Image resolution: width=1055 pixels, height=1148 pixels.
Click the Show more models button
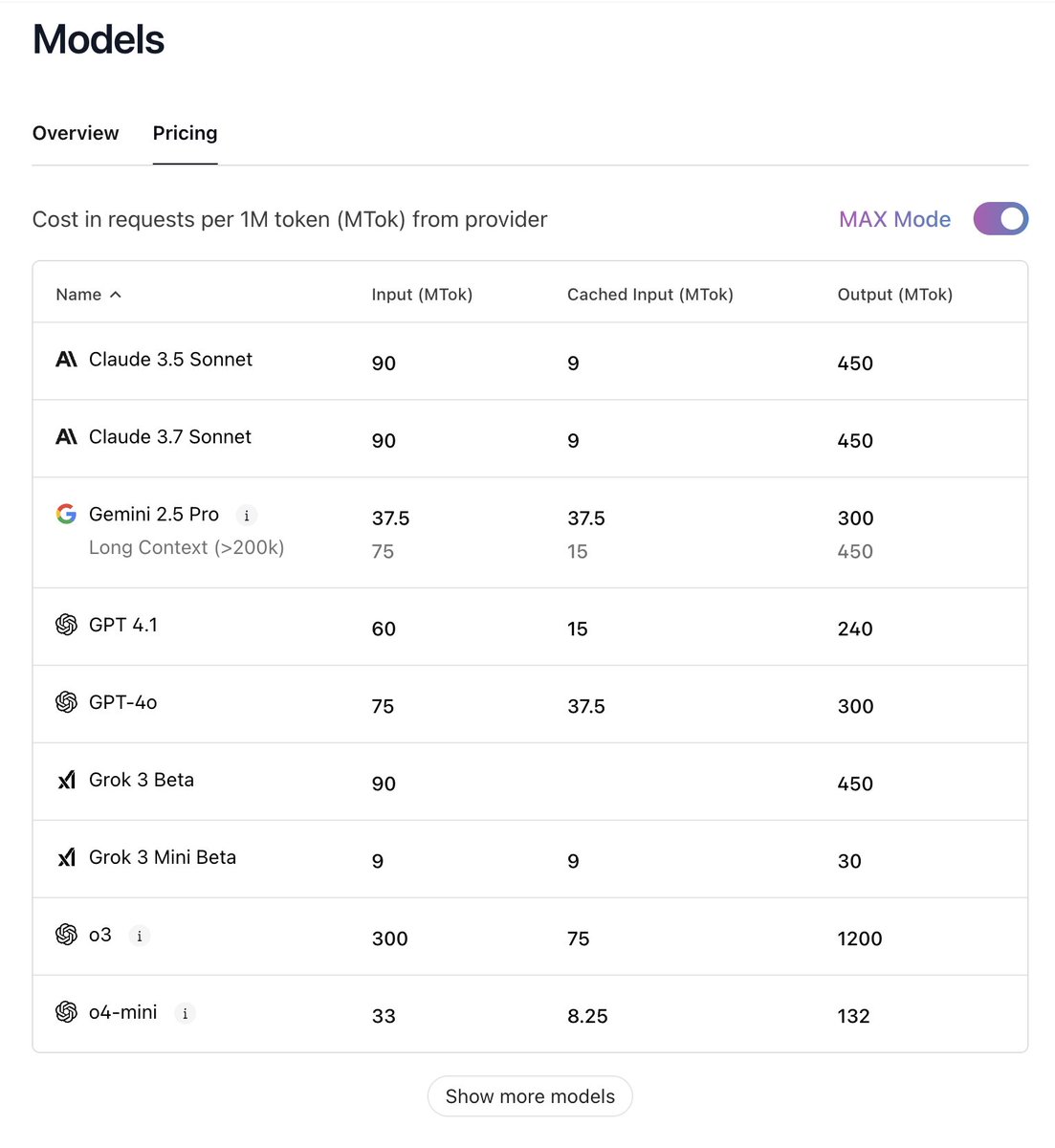[530, 1096]
